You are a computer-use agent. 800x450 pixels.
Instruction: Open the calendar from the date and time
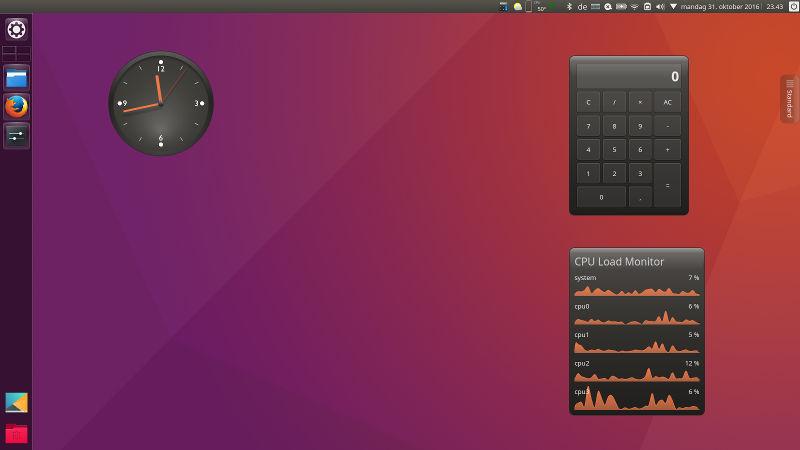(718, 6)
